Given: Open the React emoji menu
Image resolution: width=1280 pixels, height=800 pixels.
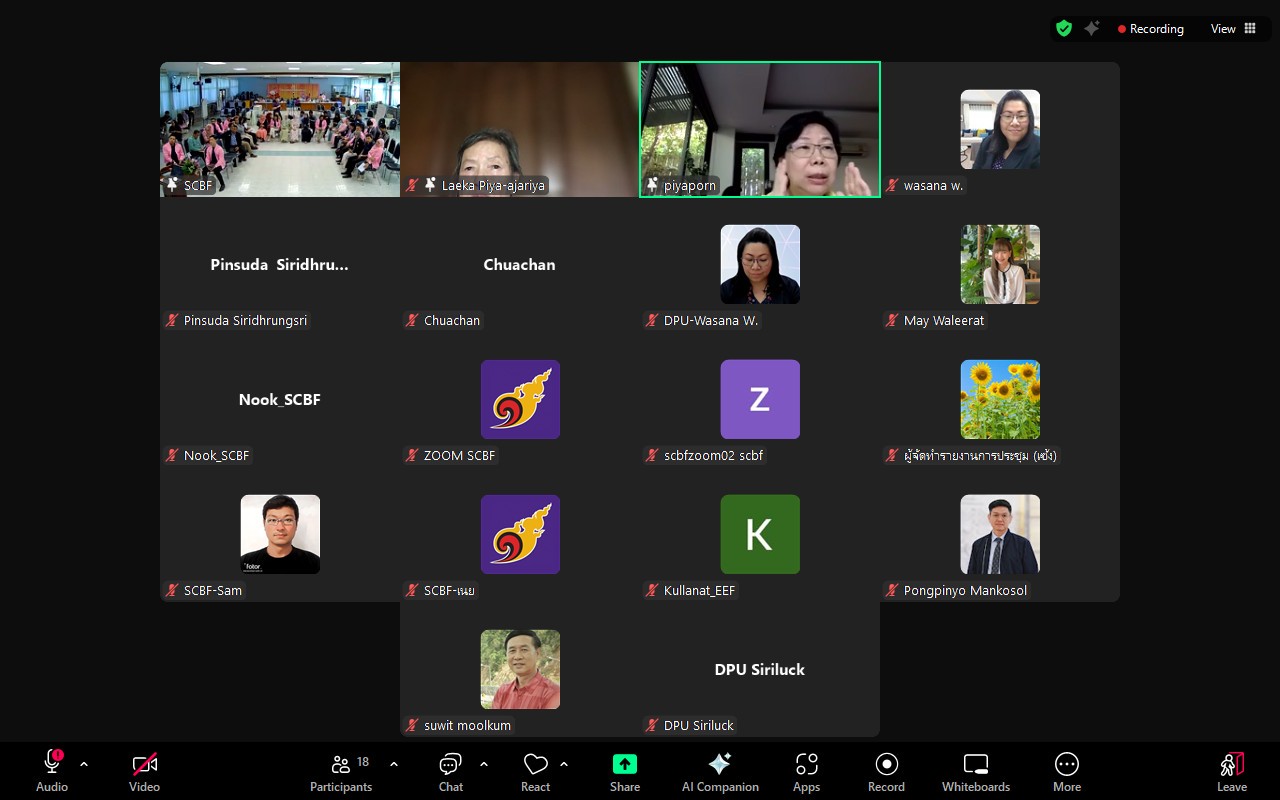Looking at the screenshot, I should [x=535, y=771].
